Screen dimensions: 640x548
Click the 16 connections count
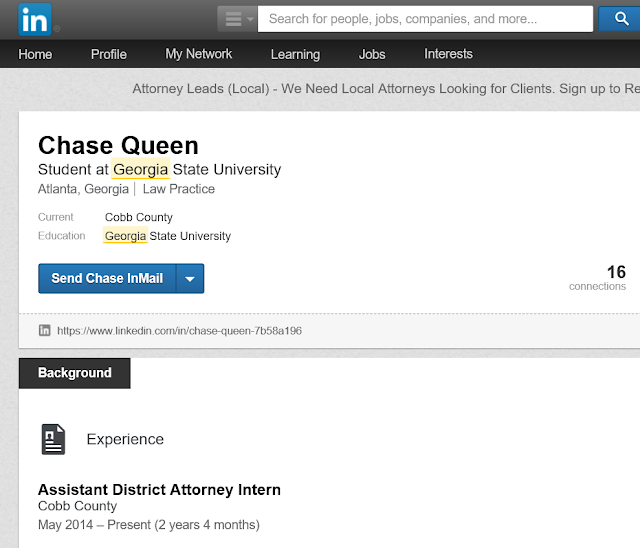(x=597, y=277)
